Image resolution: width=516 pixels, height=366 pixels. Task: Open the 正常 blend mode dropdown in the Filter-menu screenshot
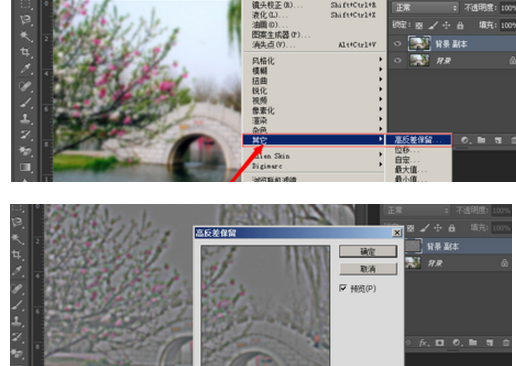[x=425, y=7]
